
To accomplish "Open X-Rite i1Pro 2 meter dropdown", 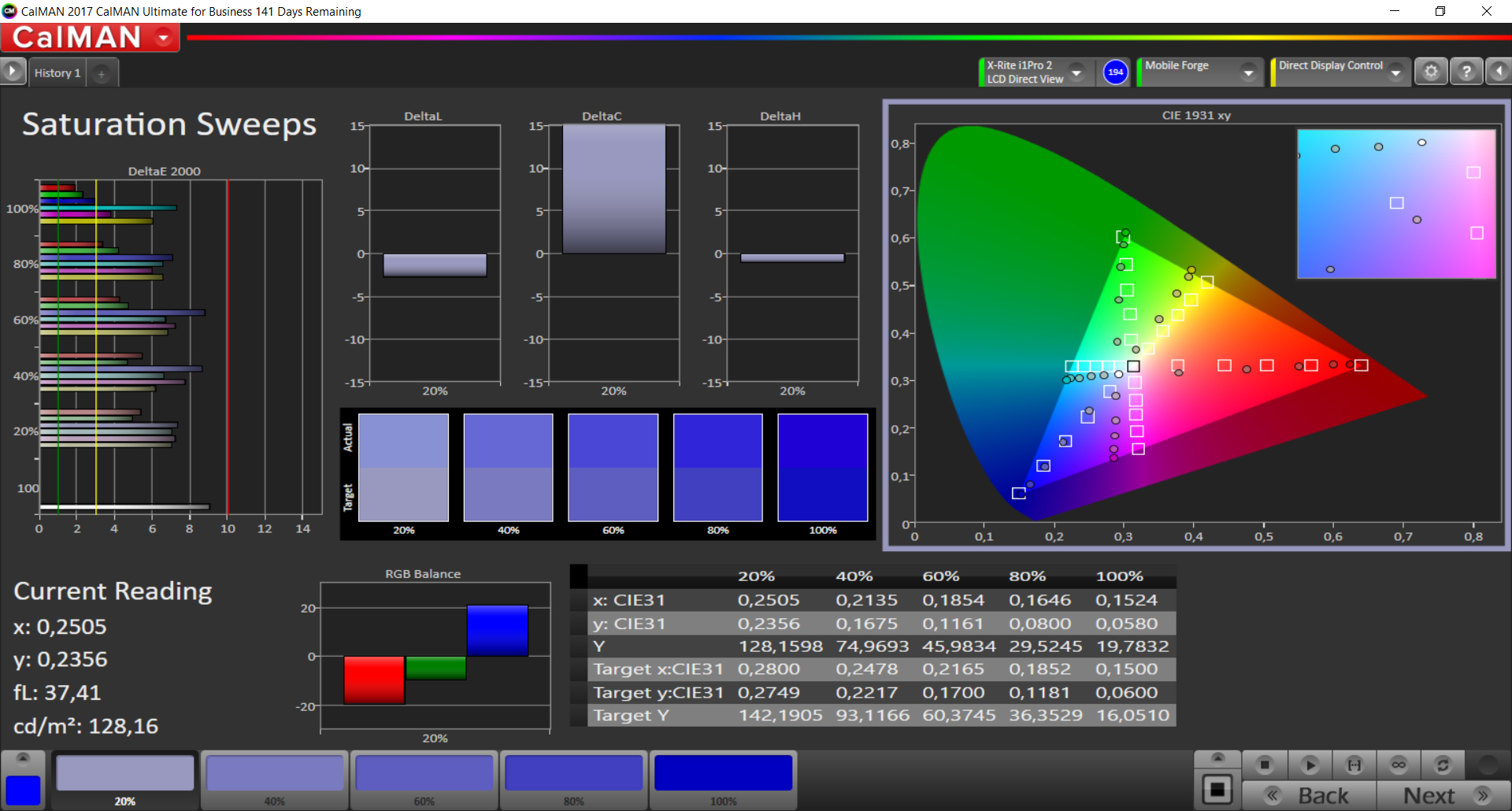I will coord(1077,72).
